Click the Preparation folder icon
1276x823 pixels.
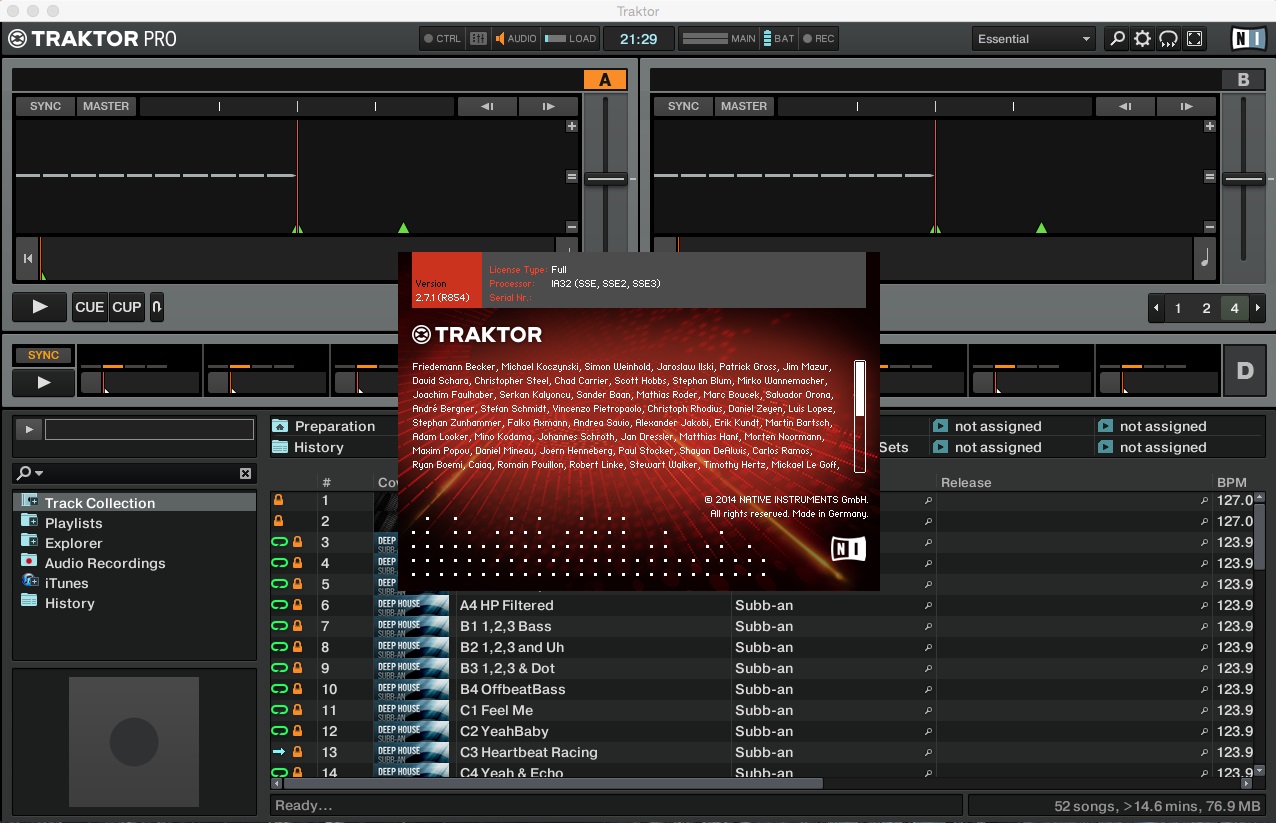point(281,426)
